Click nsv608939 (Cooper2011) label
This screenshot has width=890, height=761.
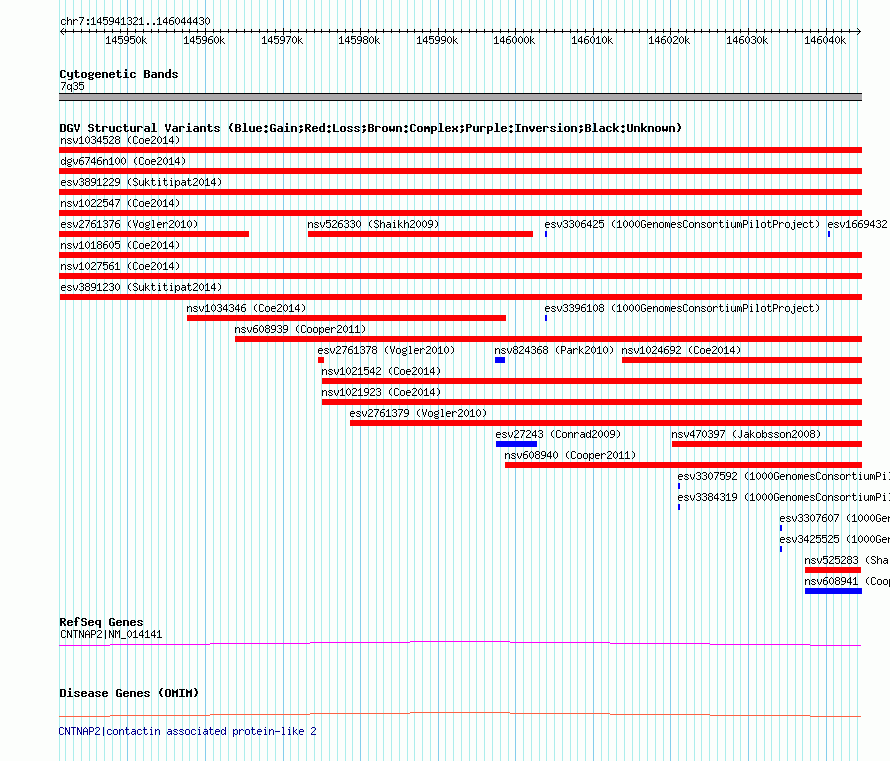click(300, 329)
